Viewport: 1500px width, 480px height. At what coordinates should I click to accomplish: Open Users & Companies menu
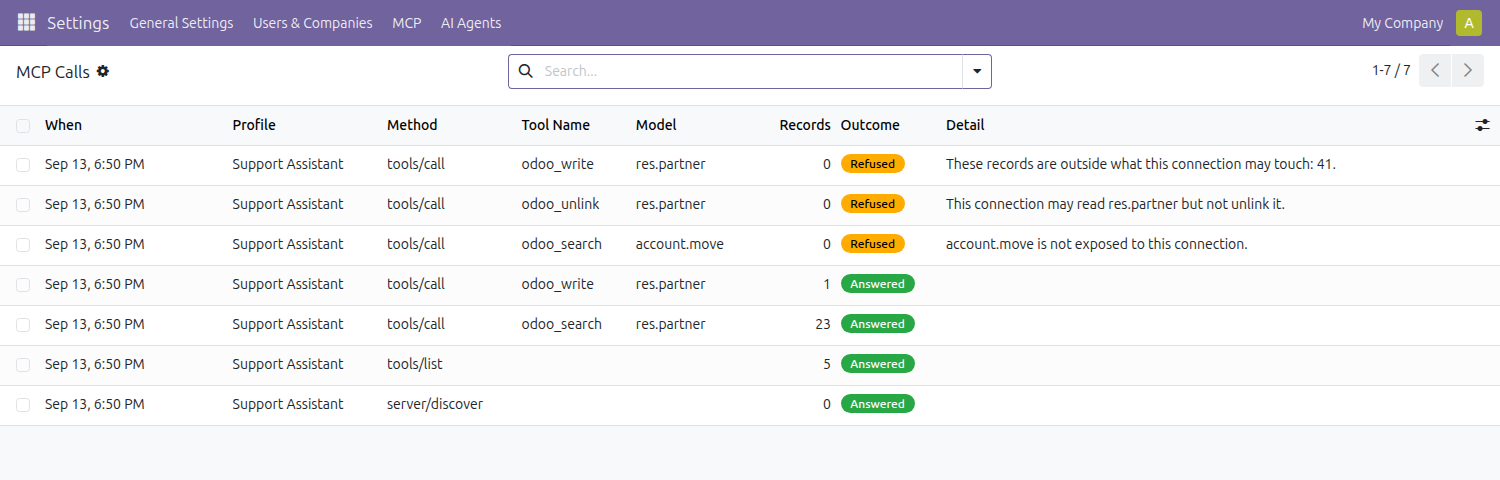pyautogui.click(x=312, y=23)
